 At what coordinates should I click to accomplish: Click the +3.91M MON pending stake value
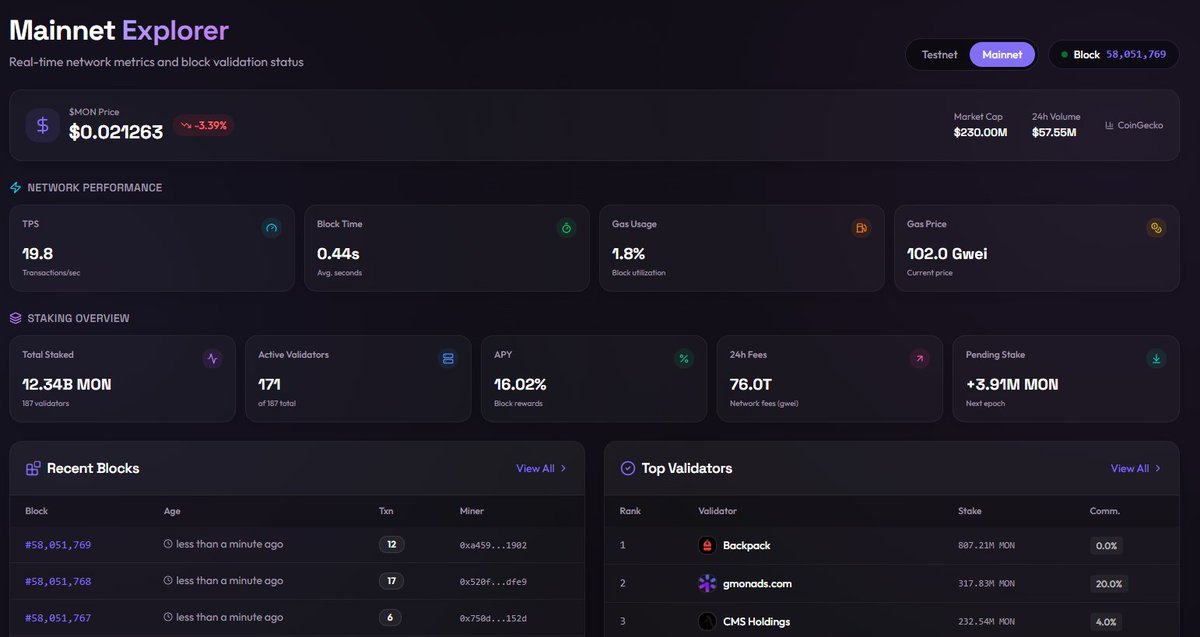tap(1012, 384)
